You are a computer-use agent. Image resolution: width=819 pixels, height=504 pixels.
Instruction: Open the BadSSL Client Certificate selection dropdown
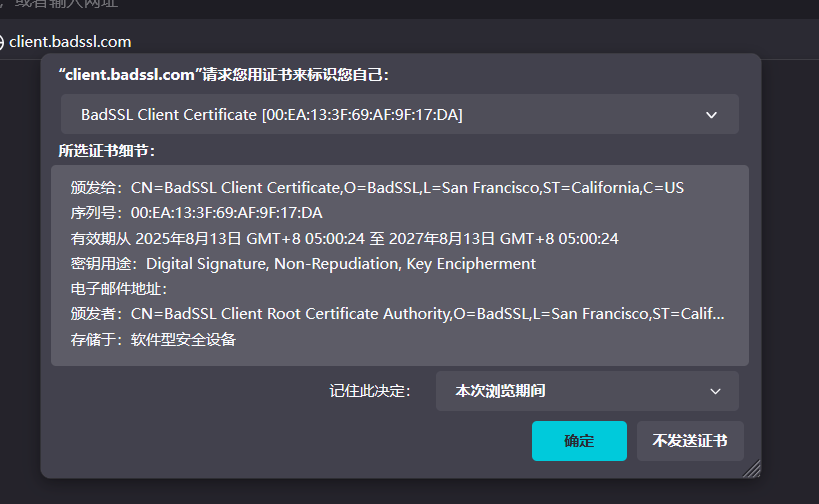(400, 114)
